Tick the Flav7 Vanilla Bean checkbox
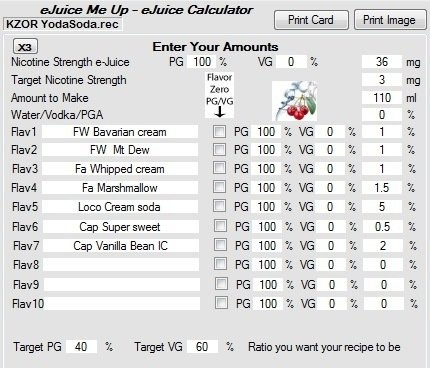Viewport: 430px width, 368px height. (x=220, y=245)
